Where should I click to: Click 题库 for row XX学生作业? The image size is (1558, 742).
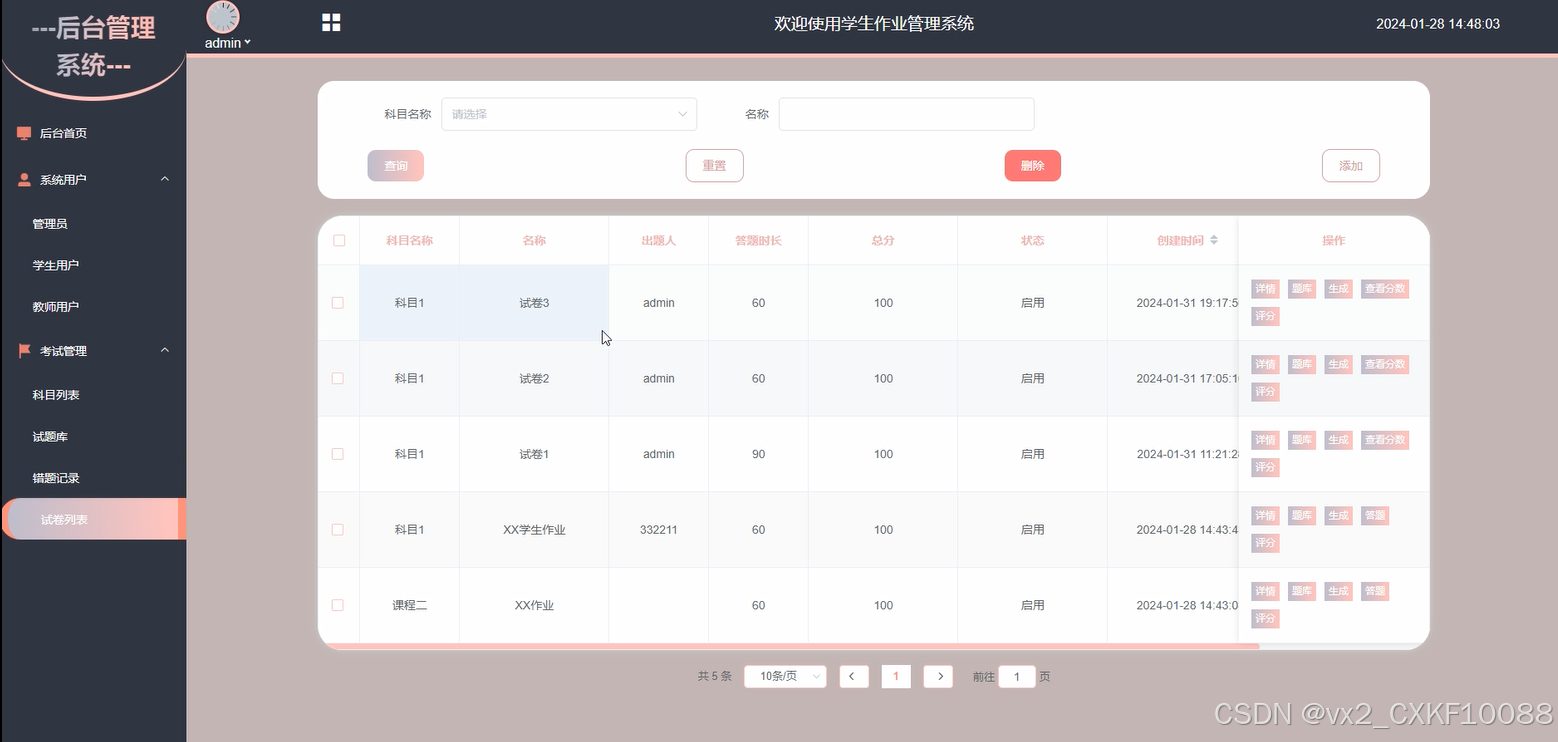1301,515
